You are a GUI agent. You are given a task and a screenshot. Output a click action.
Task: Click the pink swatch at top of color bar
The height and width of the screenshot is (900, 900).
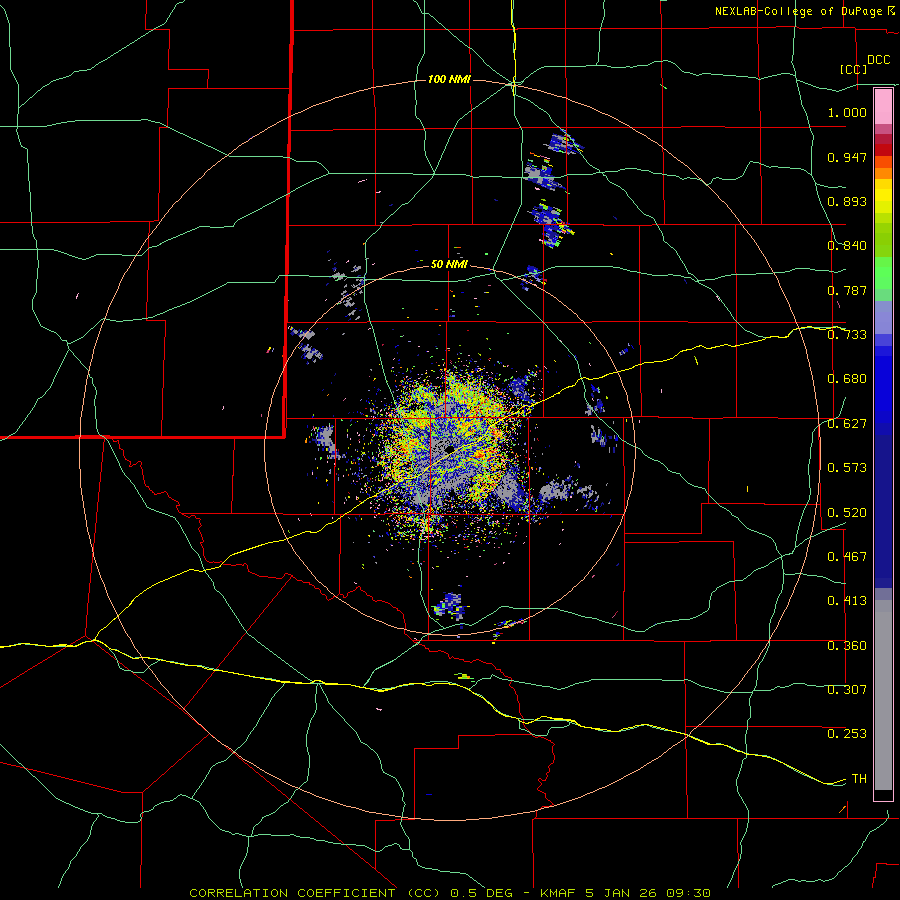coord(883,107)
